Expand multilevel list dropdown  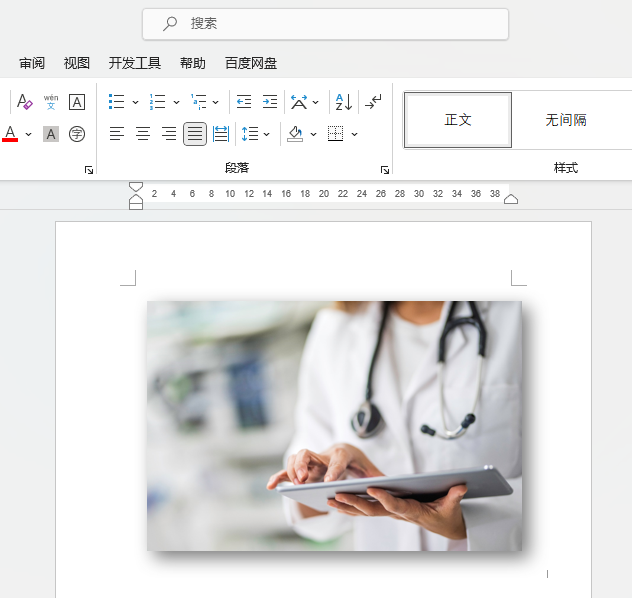pyautogui.click(x=216, y=102)
